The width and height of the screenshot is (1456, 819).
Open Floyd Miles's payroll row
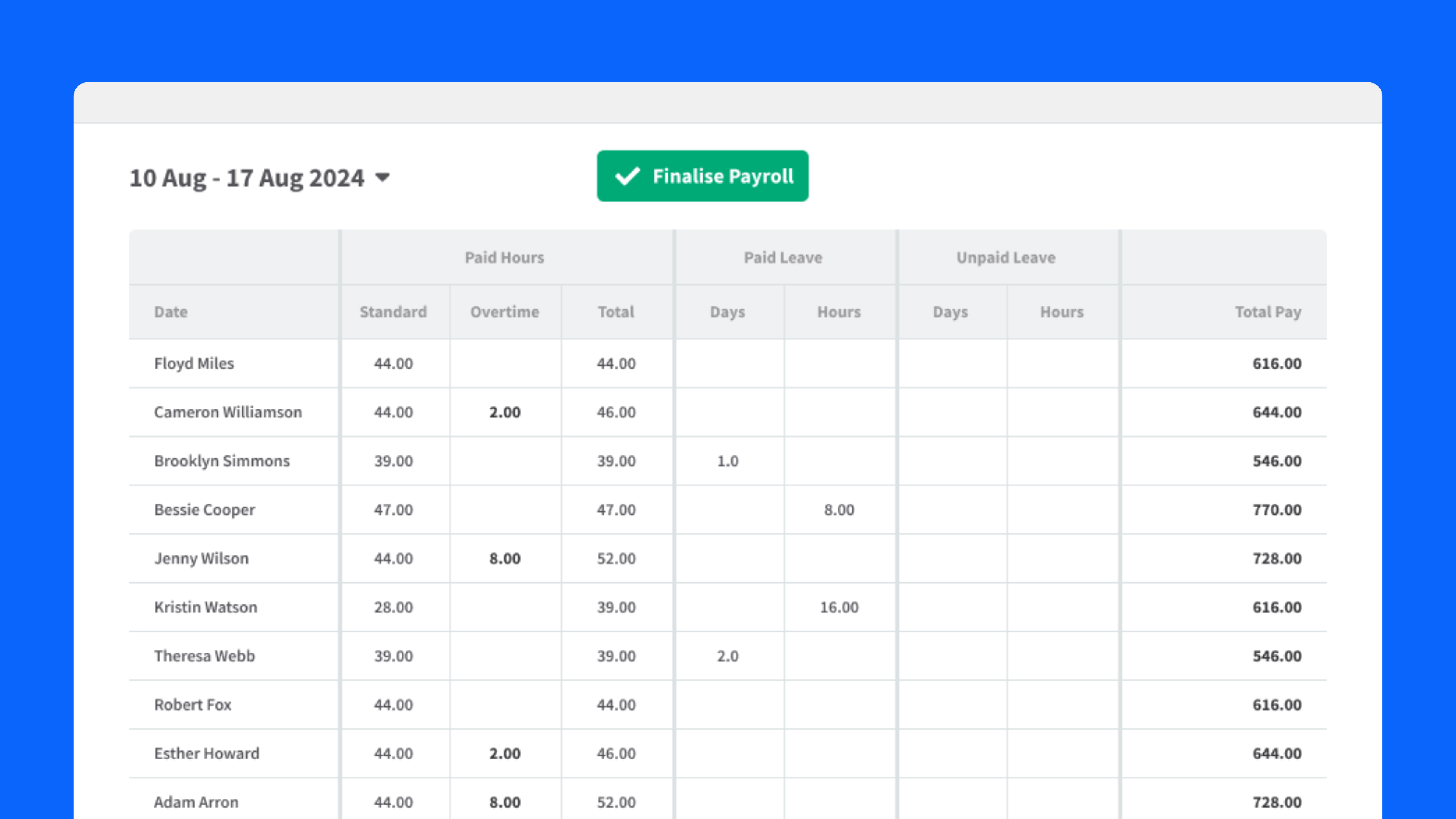click(194, 364)
